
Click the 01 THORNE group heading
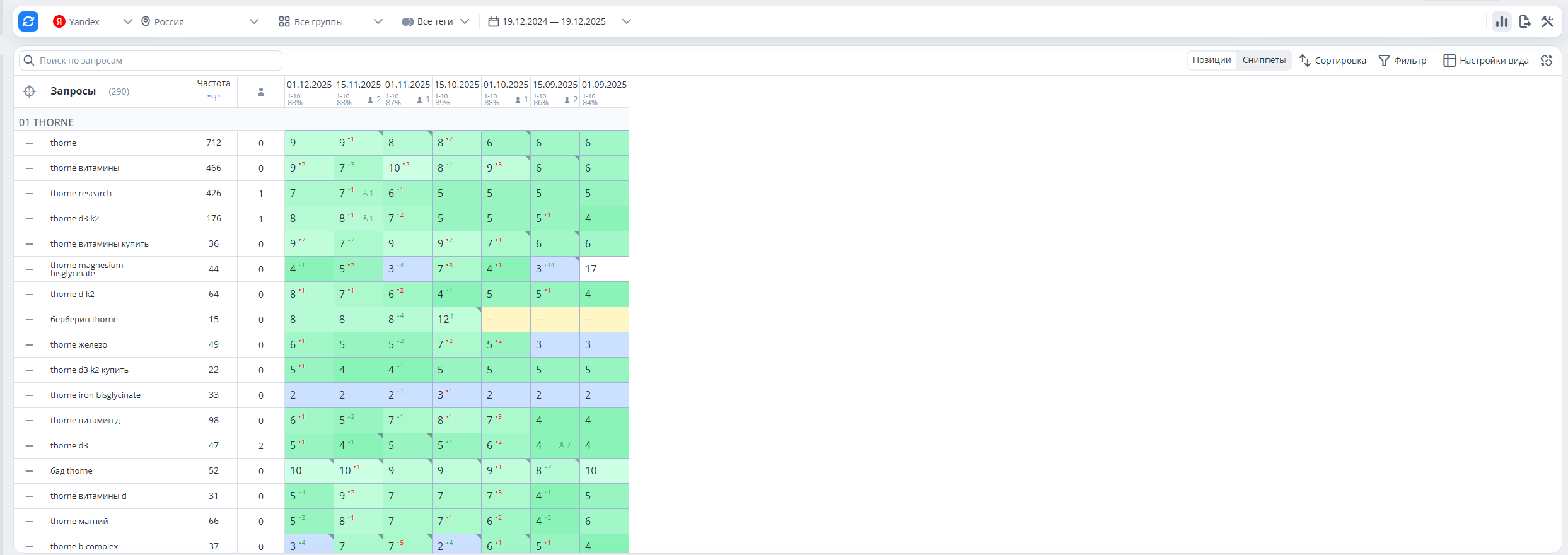pyautogui.click(x=46, y=122)
